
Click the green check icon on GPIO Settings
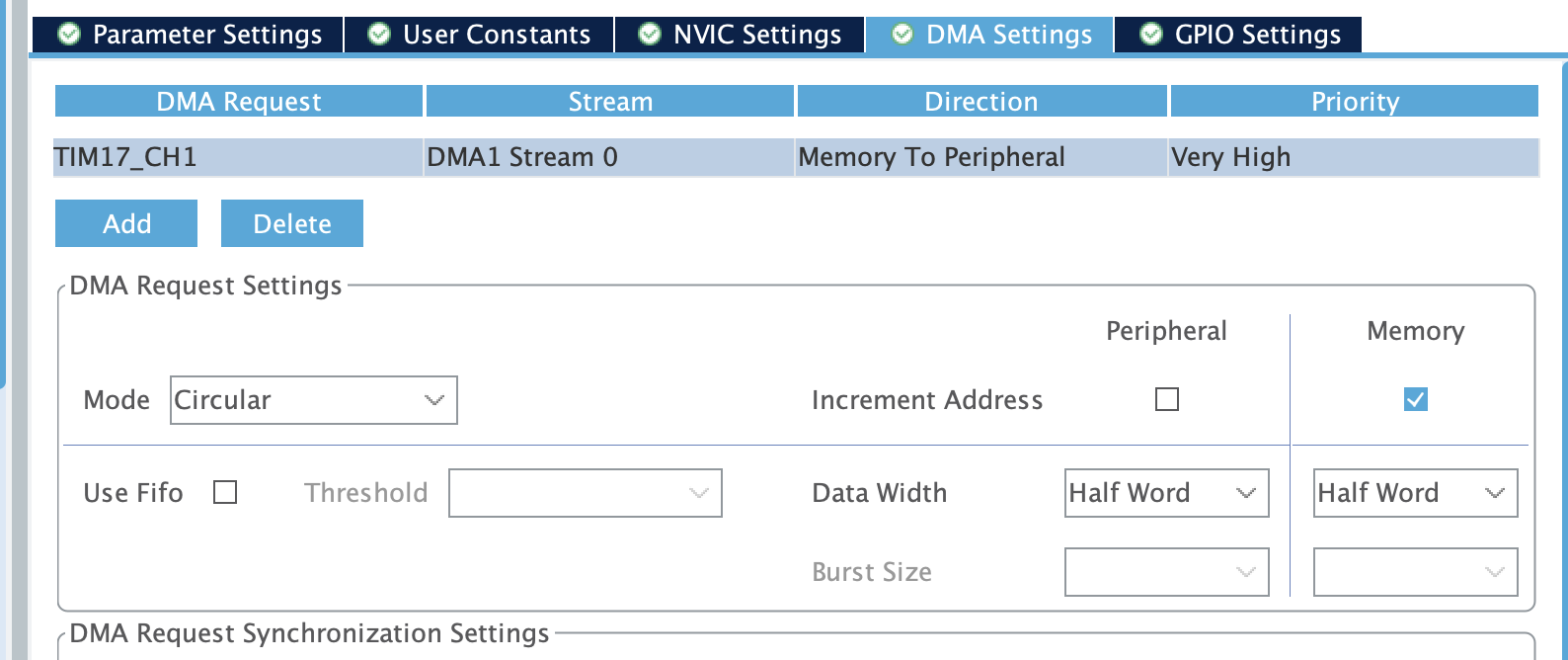coord(1151,35)
